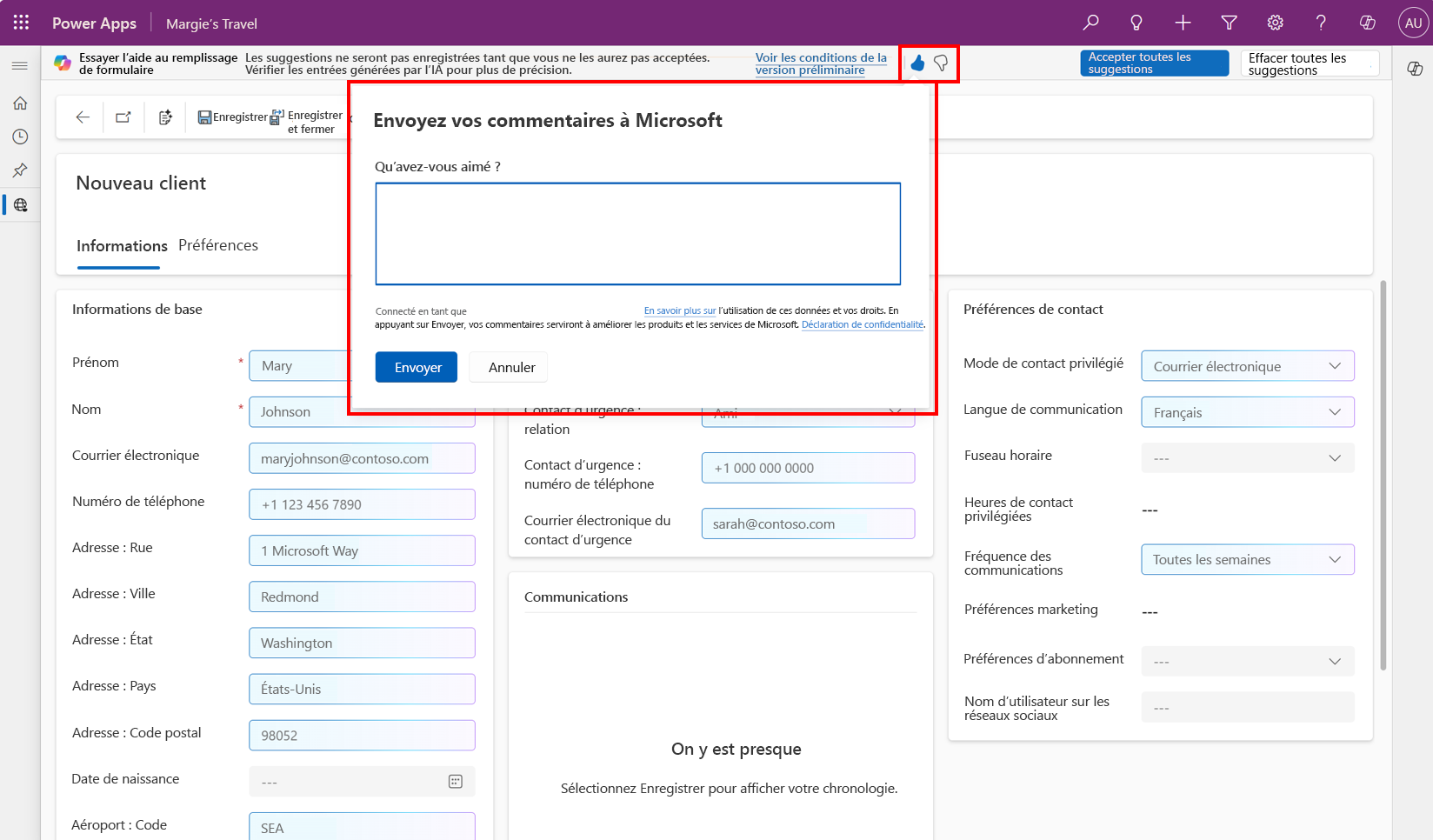Expand the Fuseau horaire dropdown

click(x=1247, y=458)
